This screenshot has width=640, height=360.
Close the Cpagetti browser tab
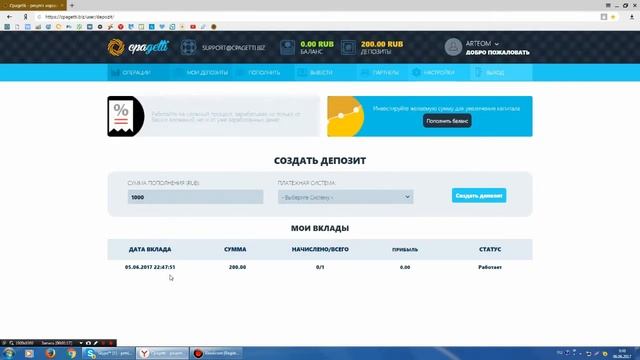click(62, 5)
